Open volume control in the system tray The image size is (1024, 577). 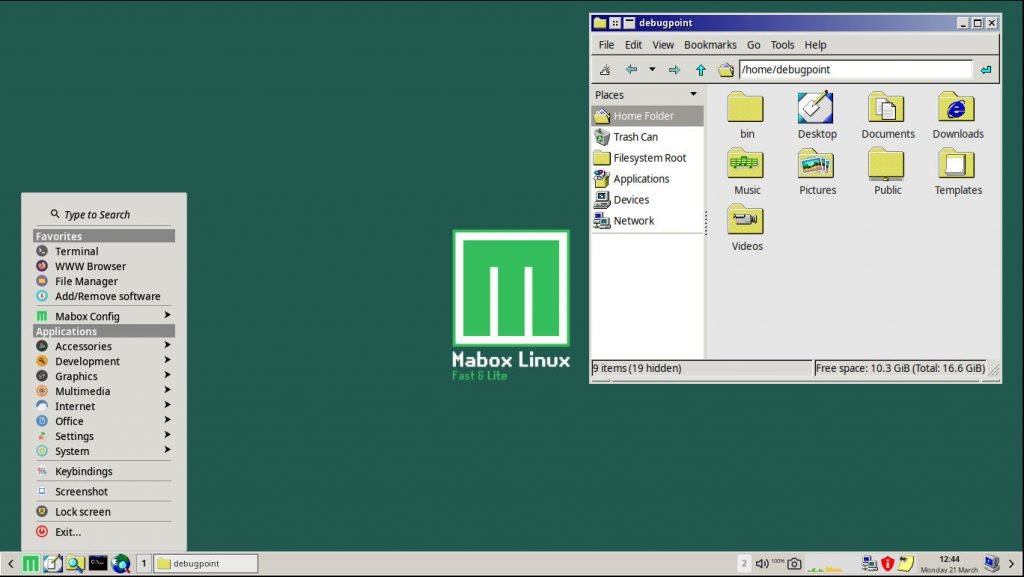click(763, 562)
